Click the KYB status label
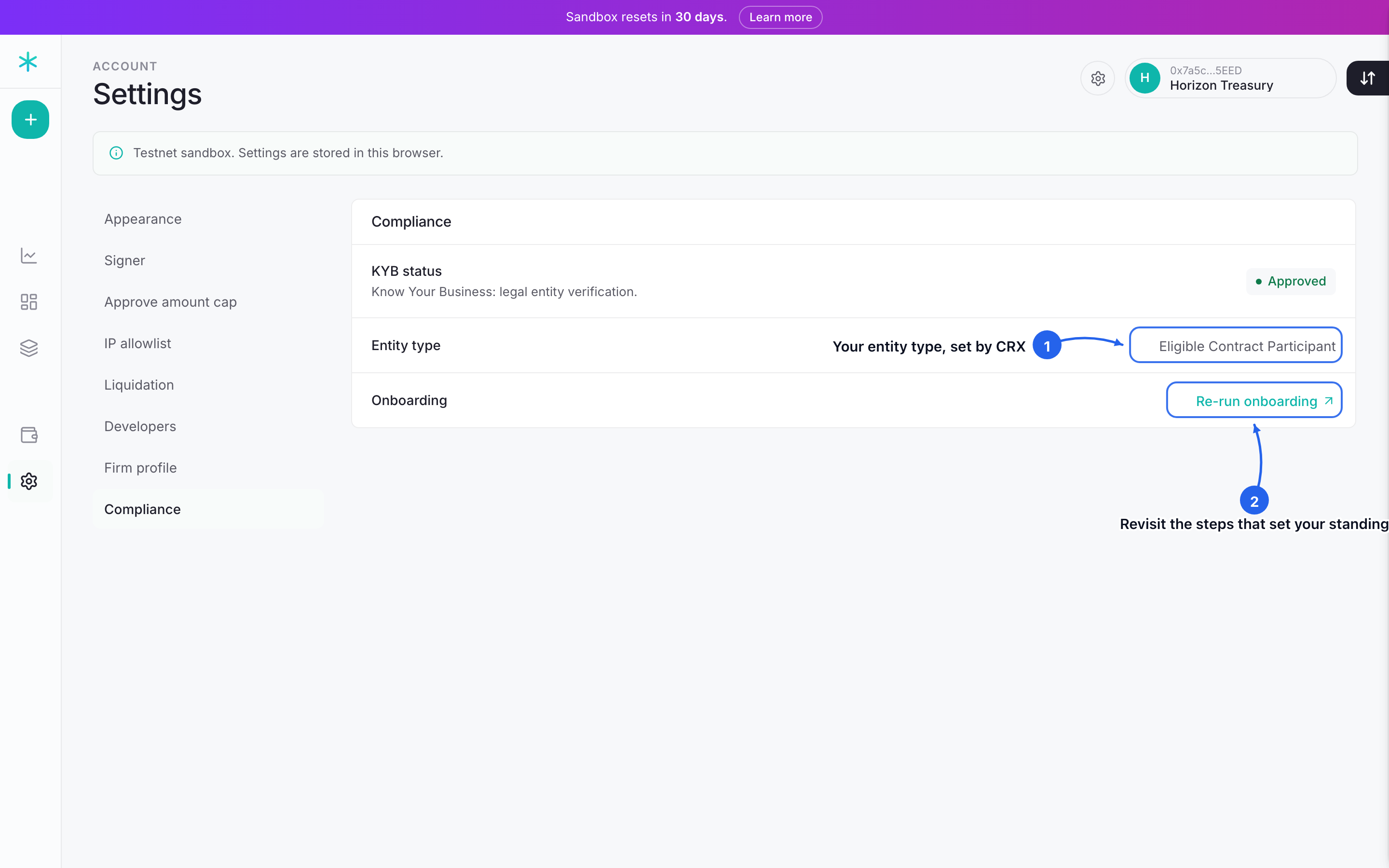1389x868 pixels. tap(407, 271)
